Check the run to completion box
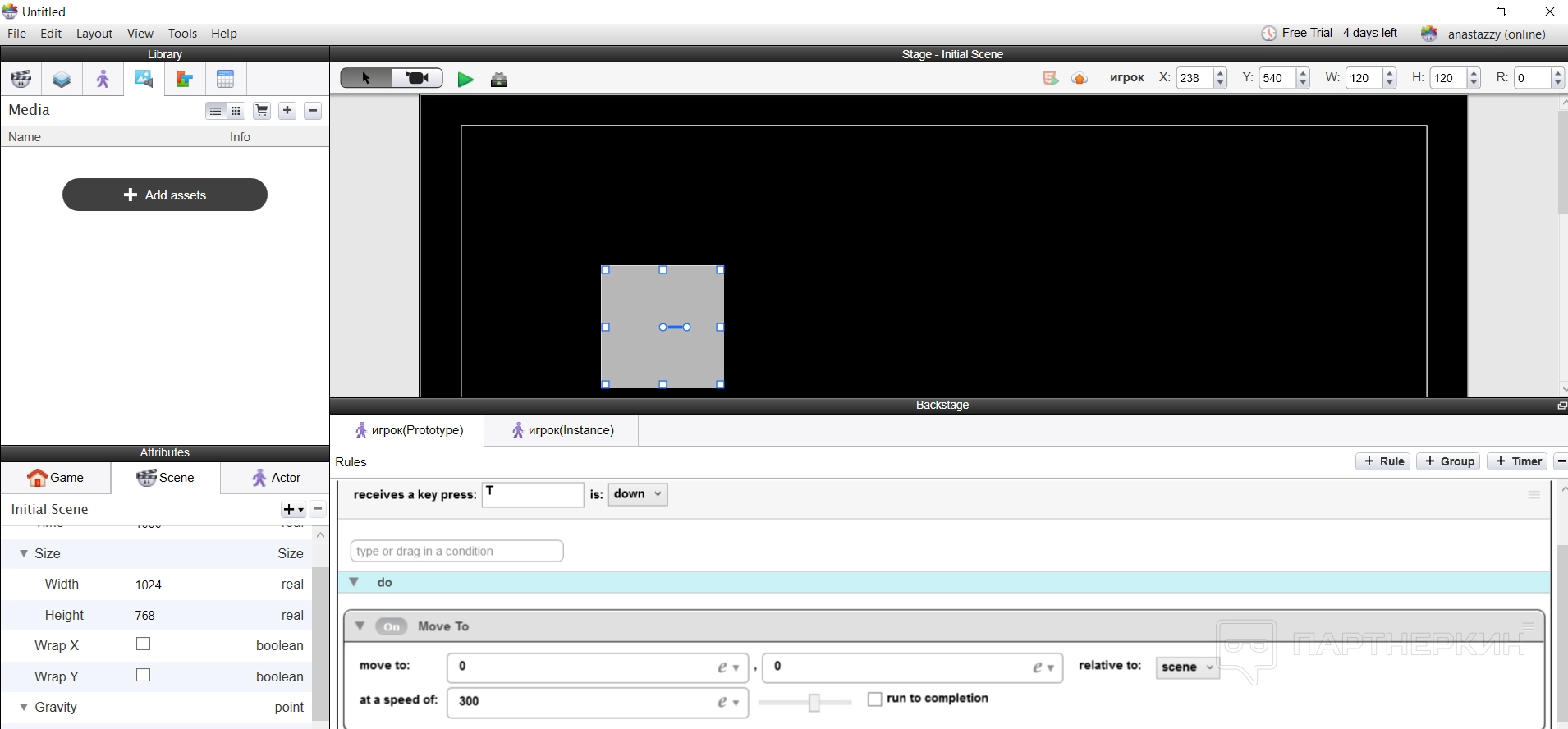This screenshot has height=729, width=1568. coord(875,699)
